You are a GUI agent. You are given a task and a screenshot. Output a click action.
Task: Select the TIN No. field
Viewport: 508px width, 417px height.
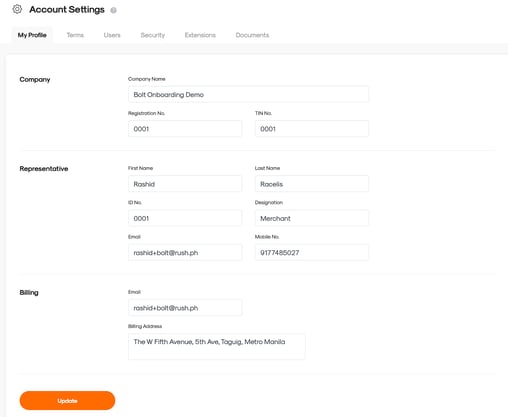click(312, 129)
